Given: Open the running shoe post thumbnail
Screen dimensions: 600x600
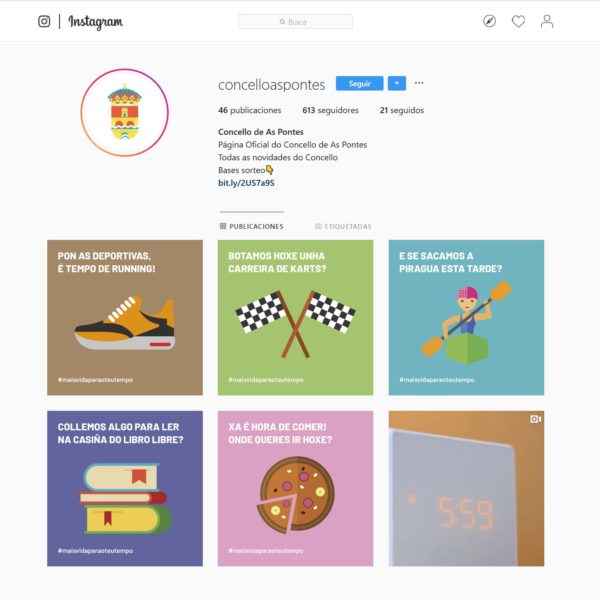Looking at the screenshot, I should click(125, 318).
